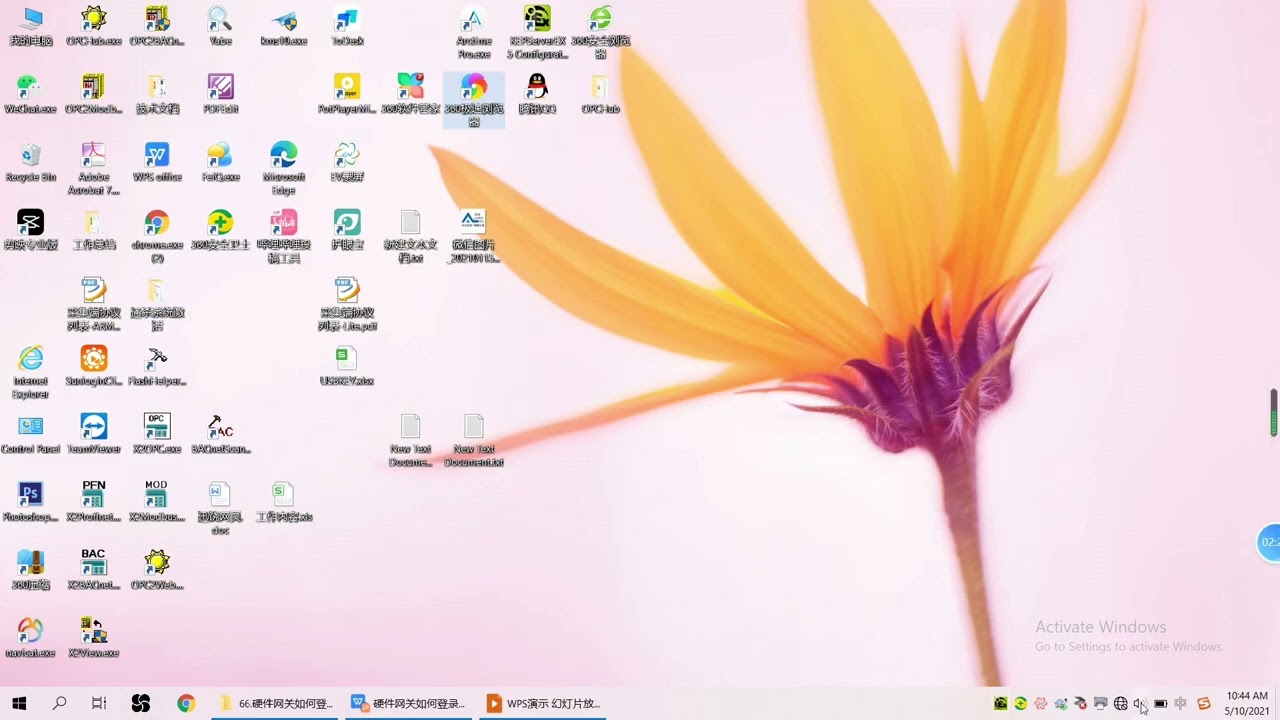Select the Control Panel icon
Screen dimensions: 1280x720
pyautogui.click(x=30, y=434)
